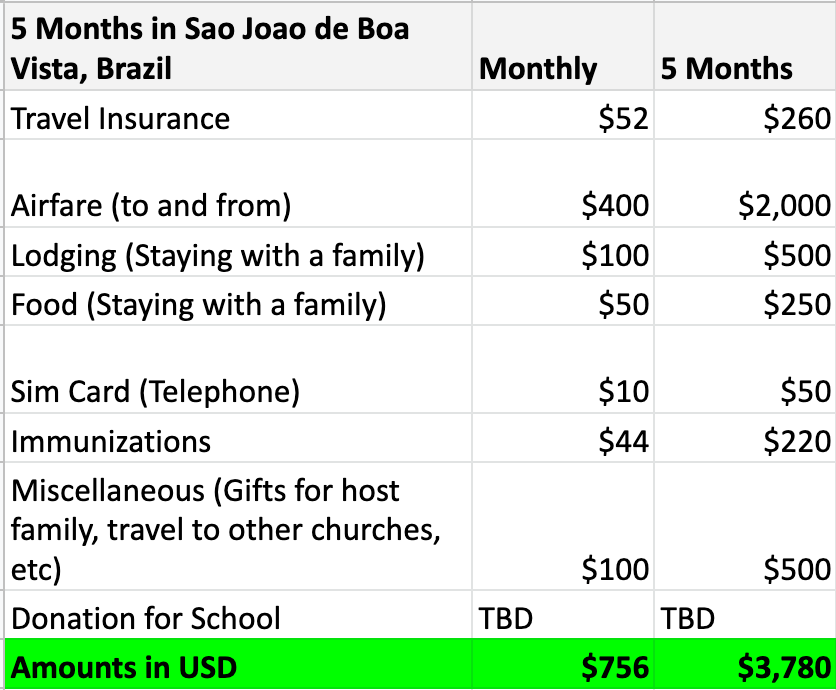
Task: Click the 5 Months column header
Action: click(x=727, y=68)
